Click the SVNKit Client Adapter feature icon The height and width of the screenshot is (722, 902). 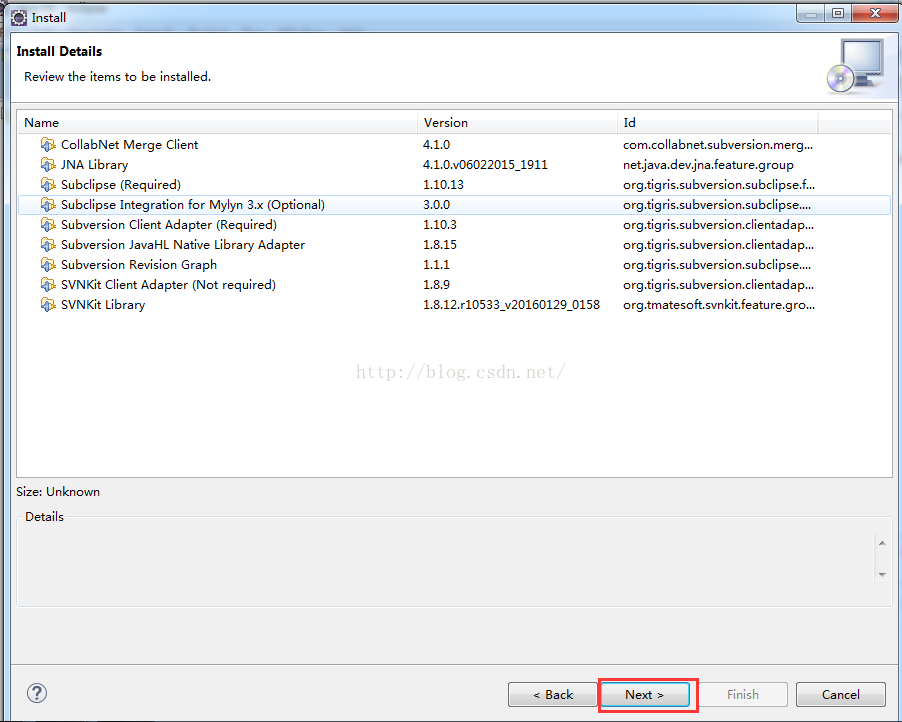point(48,285)
